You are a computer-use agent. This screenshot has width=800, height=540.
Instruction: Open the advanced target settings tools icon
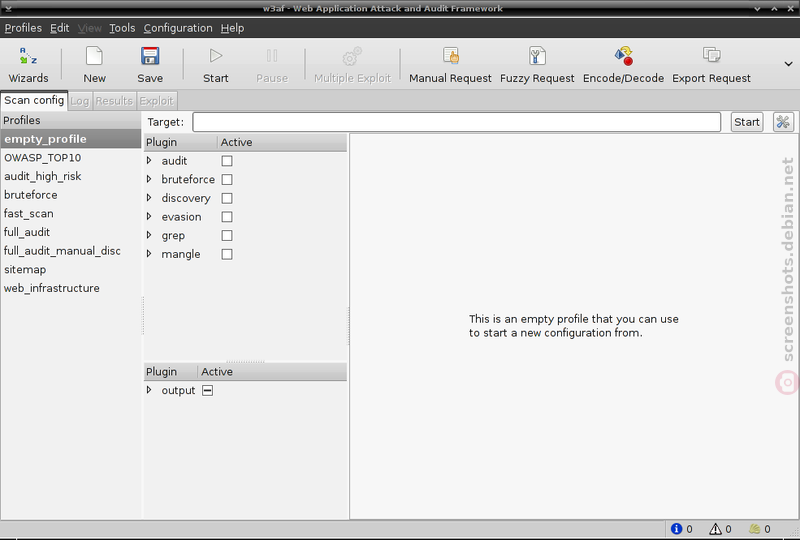(x=783, y=122)
